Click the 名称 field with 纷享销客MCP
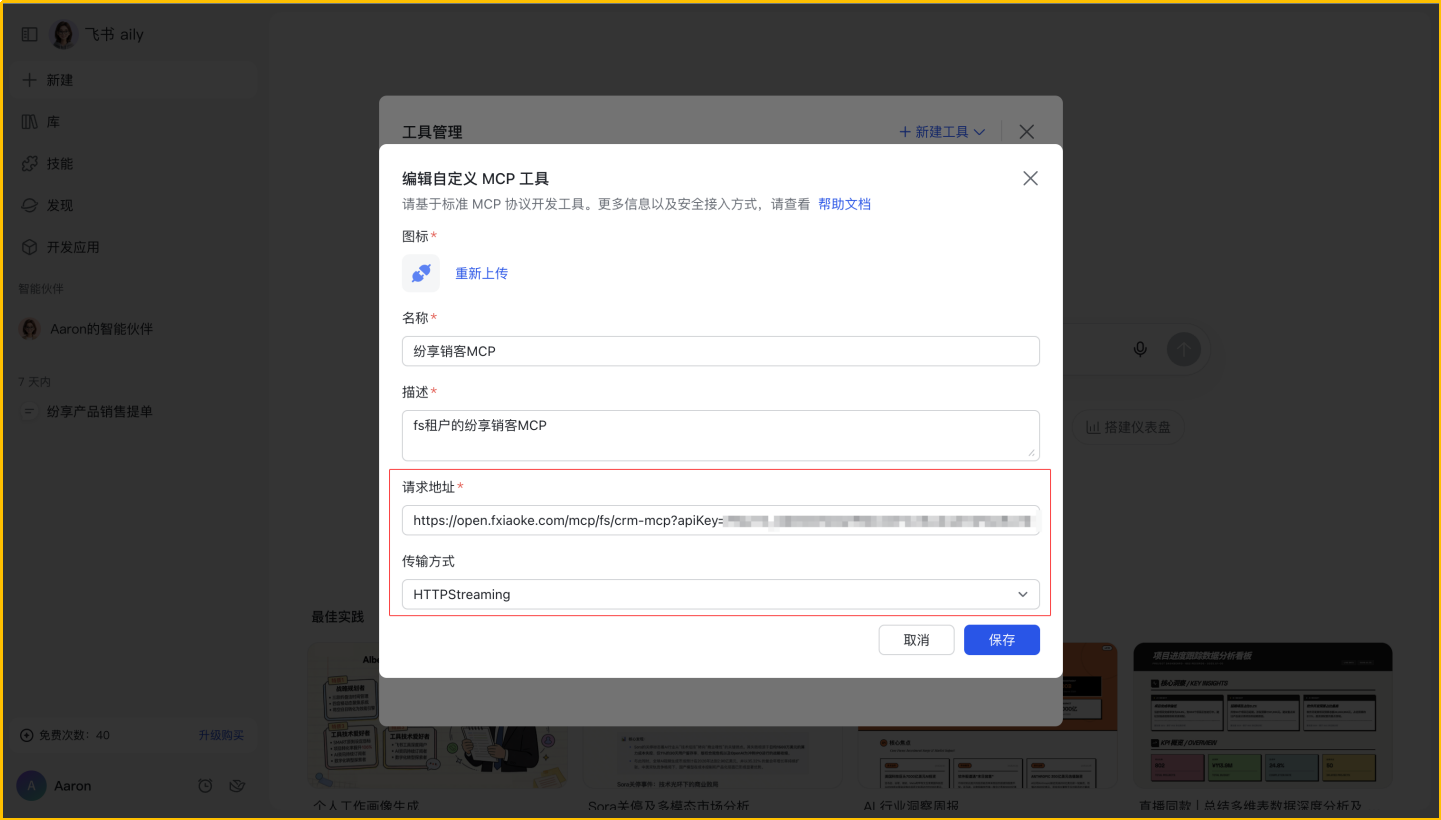The width and height of the screenshot is (1441, 820). [721, 351]
